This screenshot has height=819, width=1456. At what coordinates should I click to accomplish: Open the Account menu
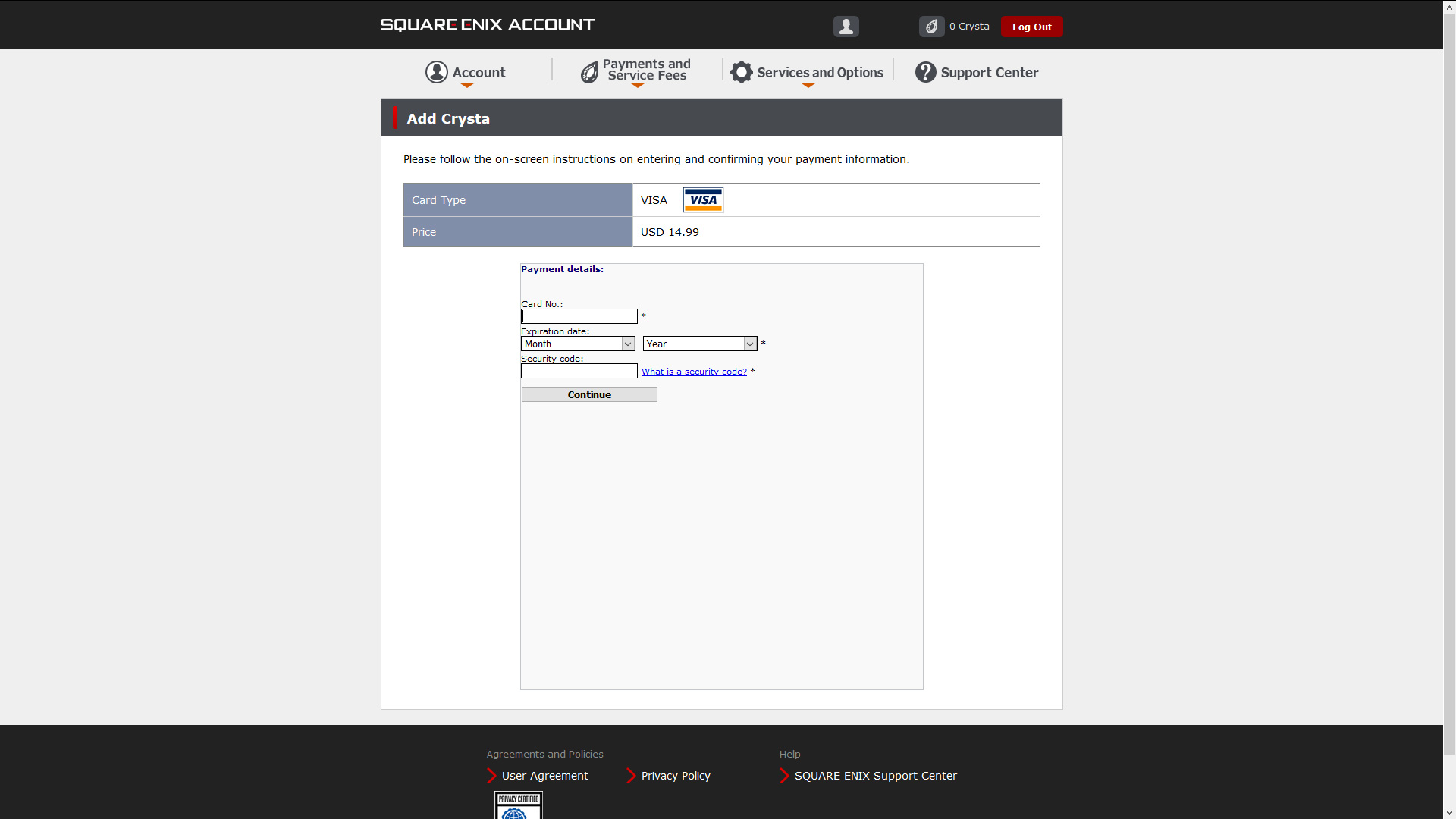[x=466, y=73]
